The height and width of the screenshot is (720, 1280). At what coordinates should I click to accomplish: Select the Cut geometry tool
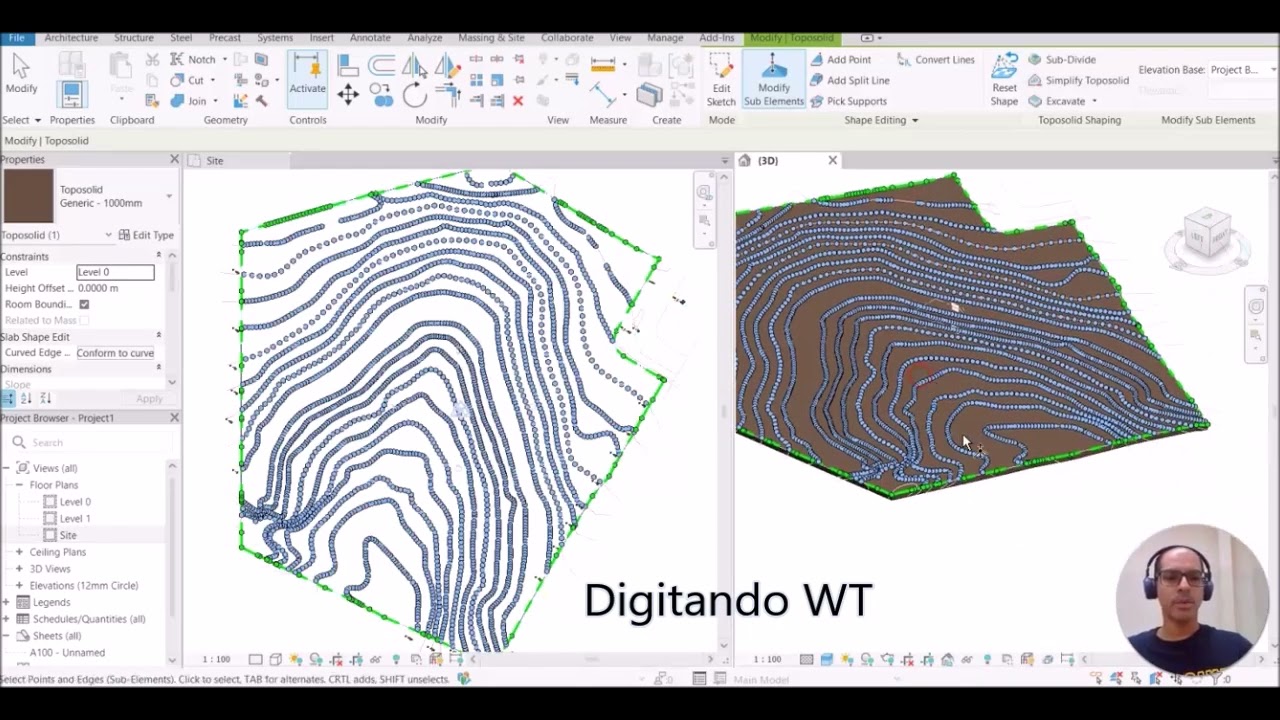188,80
